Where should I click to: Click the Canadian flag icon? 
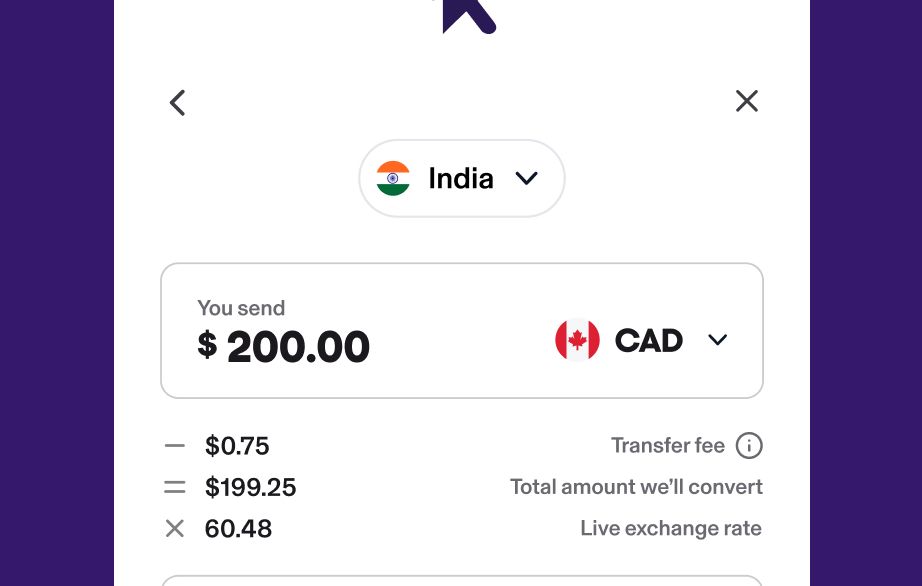577,340
